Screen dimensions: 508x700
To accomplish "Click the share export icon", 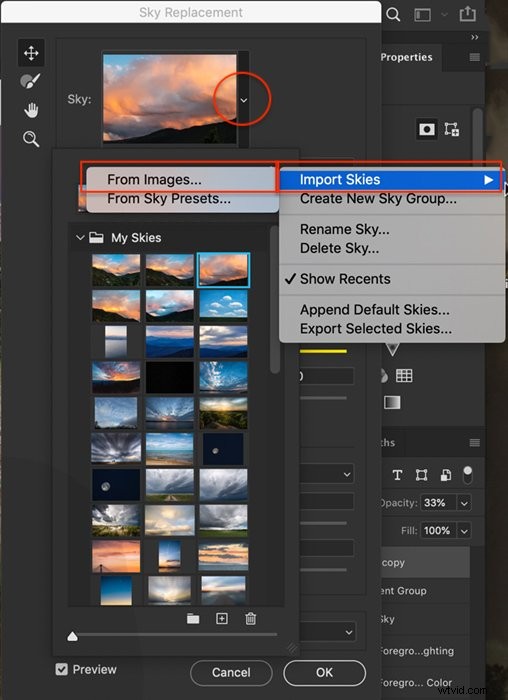I will 467,14.
